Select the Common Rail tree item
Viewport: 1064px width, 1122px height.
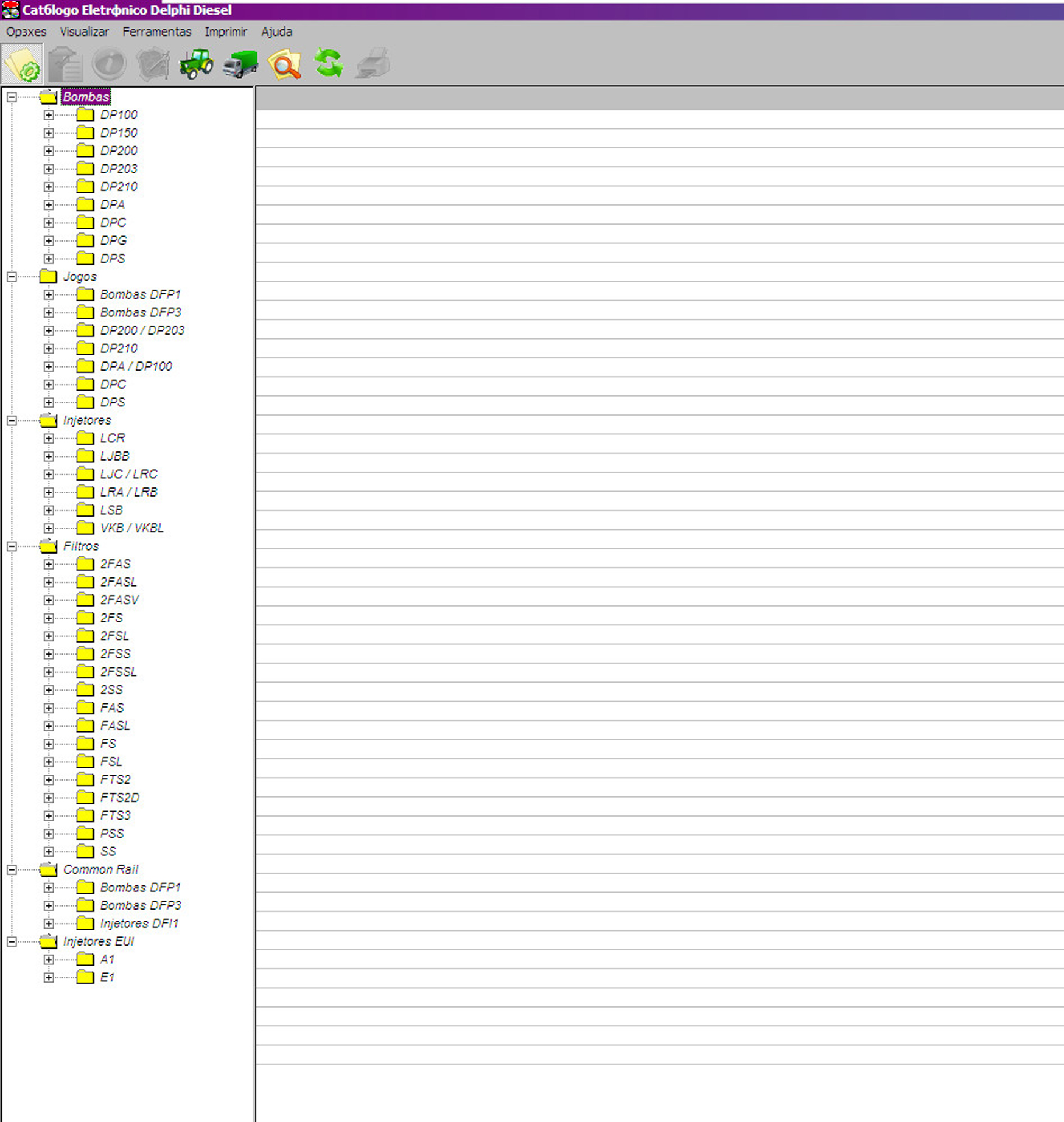[100, 869]
